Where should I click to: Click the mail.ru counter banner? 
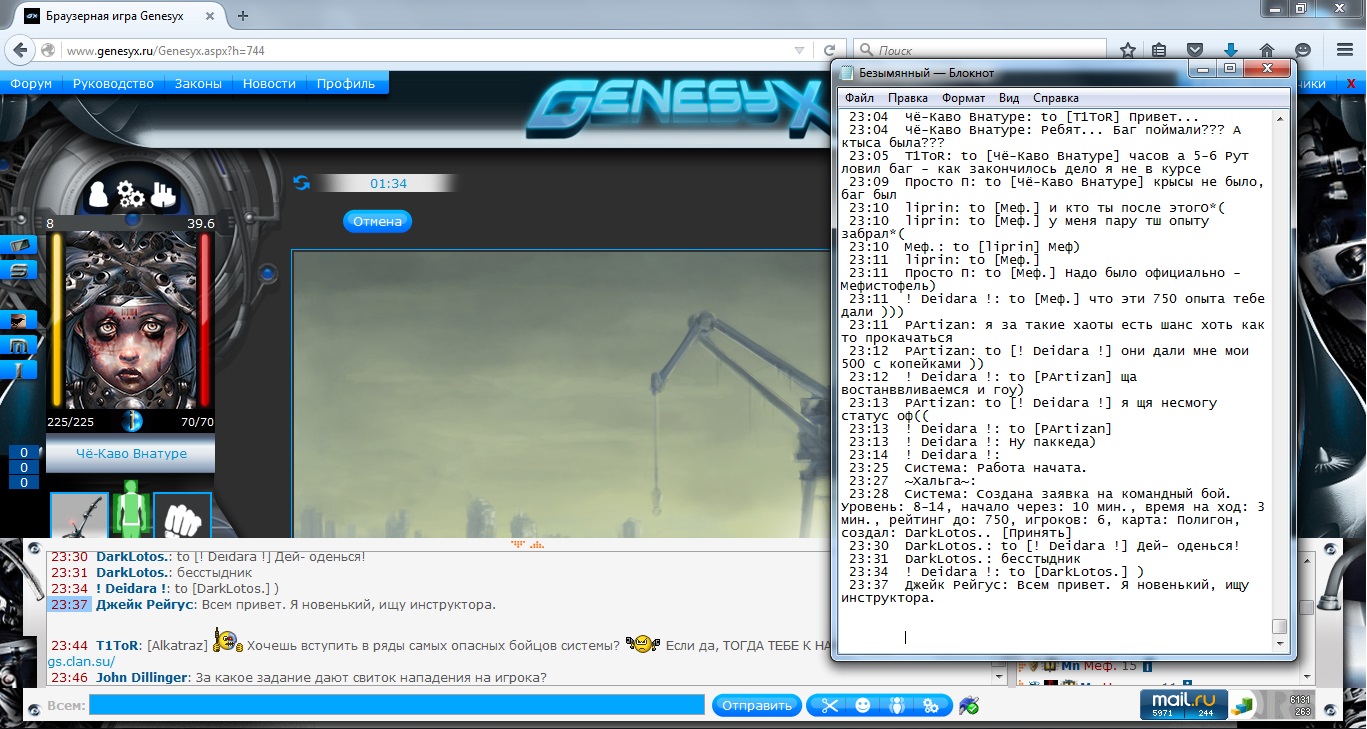tap(1182, 704)
